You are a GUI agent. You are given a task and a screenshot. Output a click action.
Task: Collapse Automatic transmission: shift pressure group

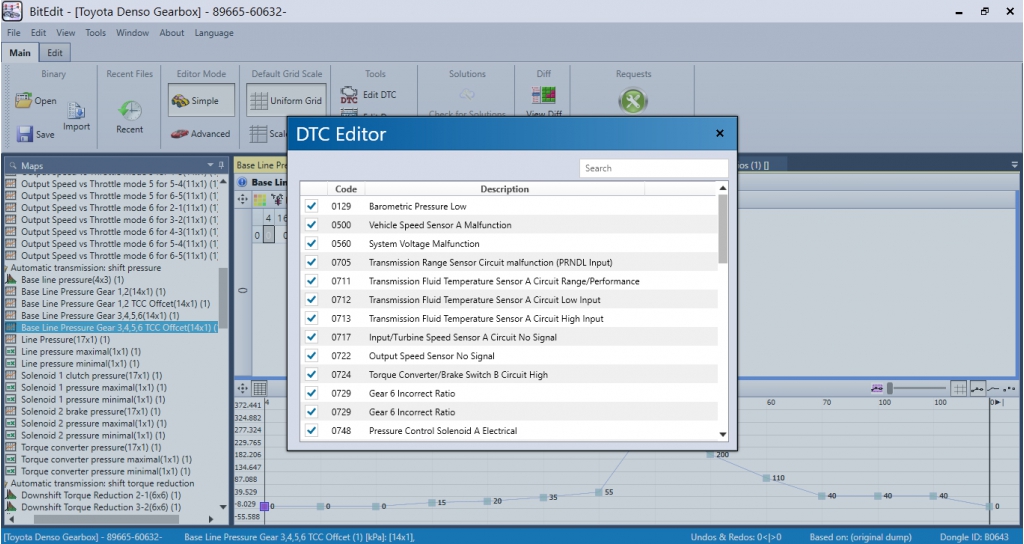click(x=7, y=268)
